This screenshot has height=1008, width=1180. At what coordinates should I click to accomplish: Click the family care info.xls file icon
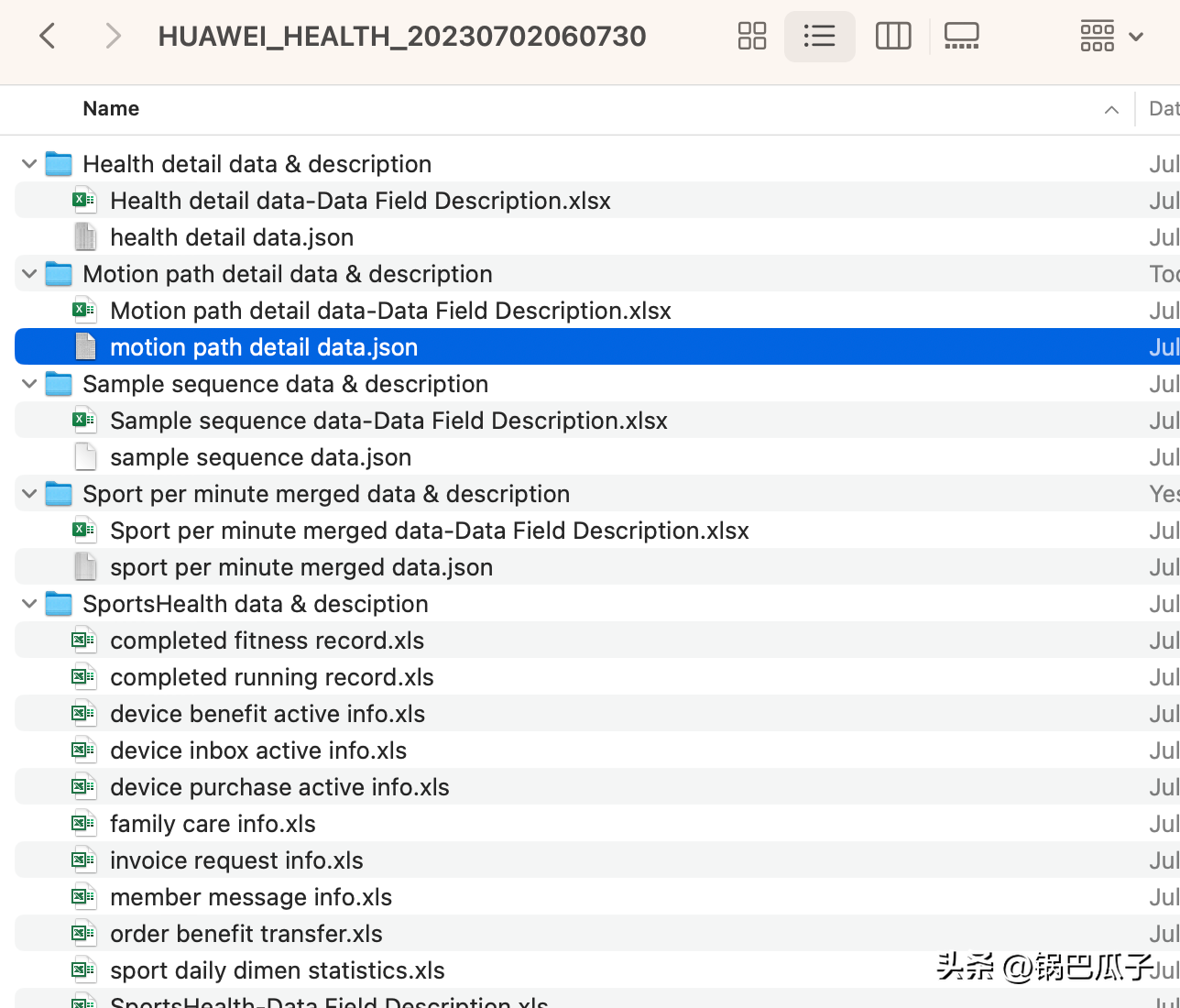point(84,824)
